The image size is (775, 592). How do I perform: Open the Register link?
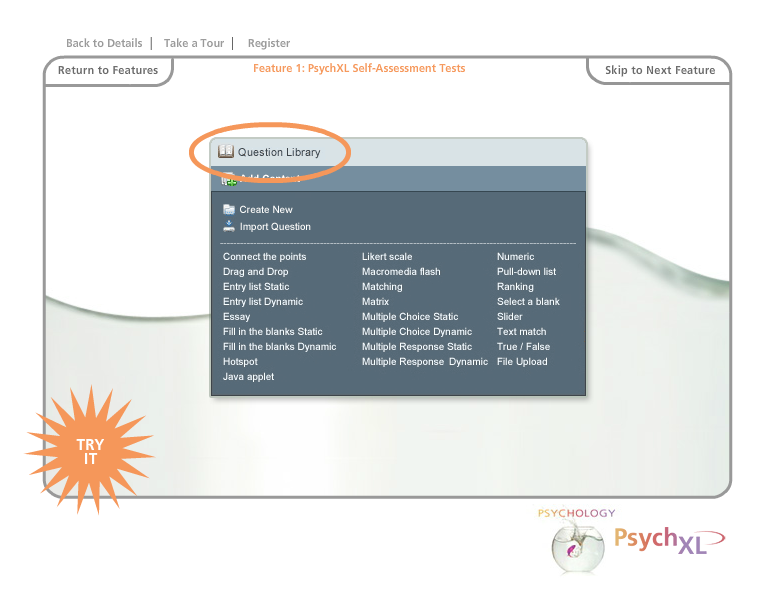[269, 43]
